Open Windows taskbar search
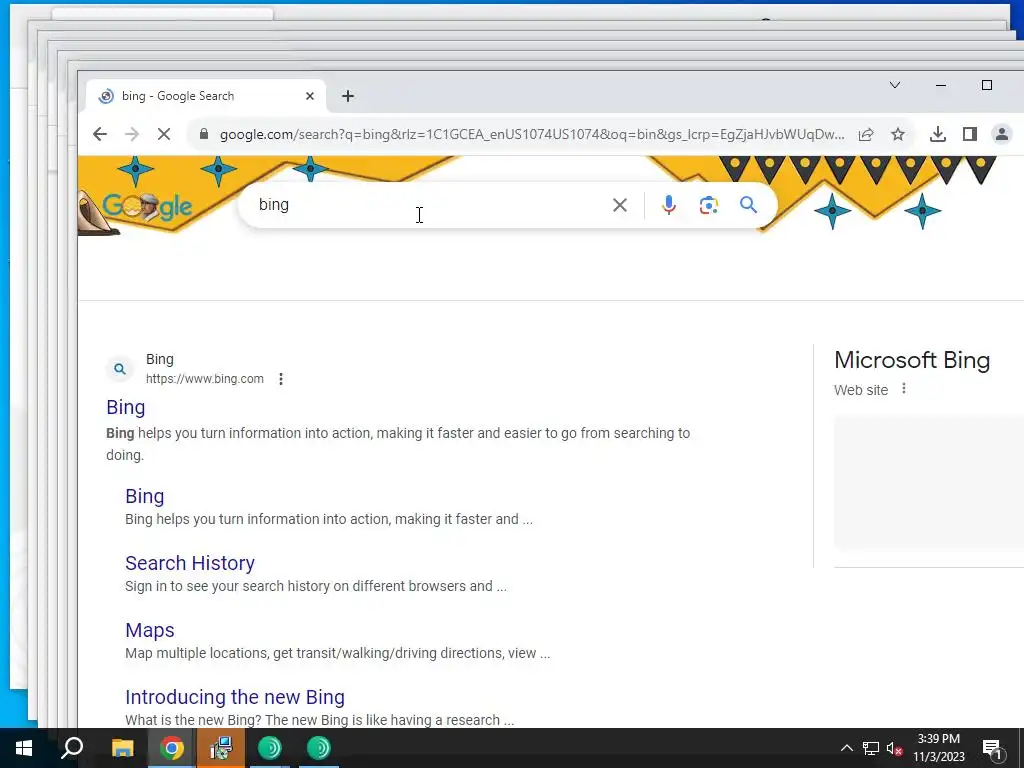 [72, 748]
